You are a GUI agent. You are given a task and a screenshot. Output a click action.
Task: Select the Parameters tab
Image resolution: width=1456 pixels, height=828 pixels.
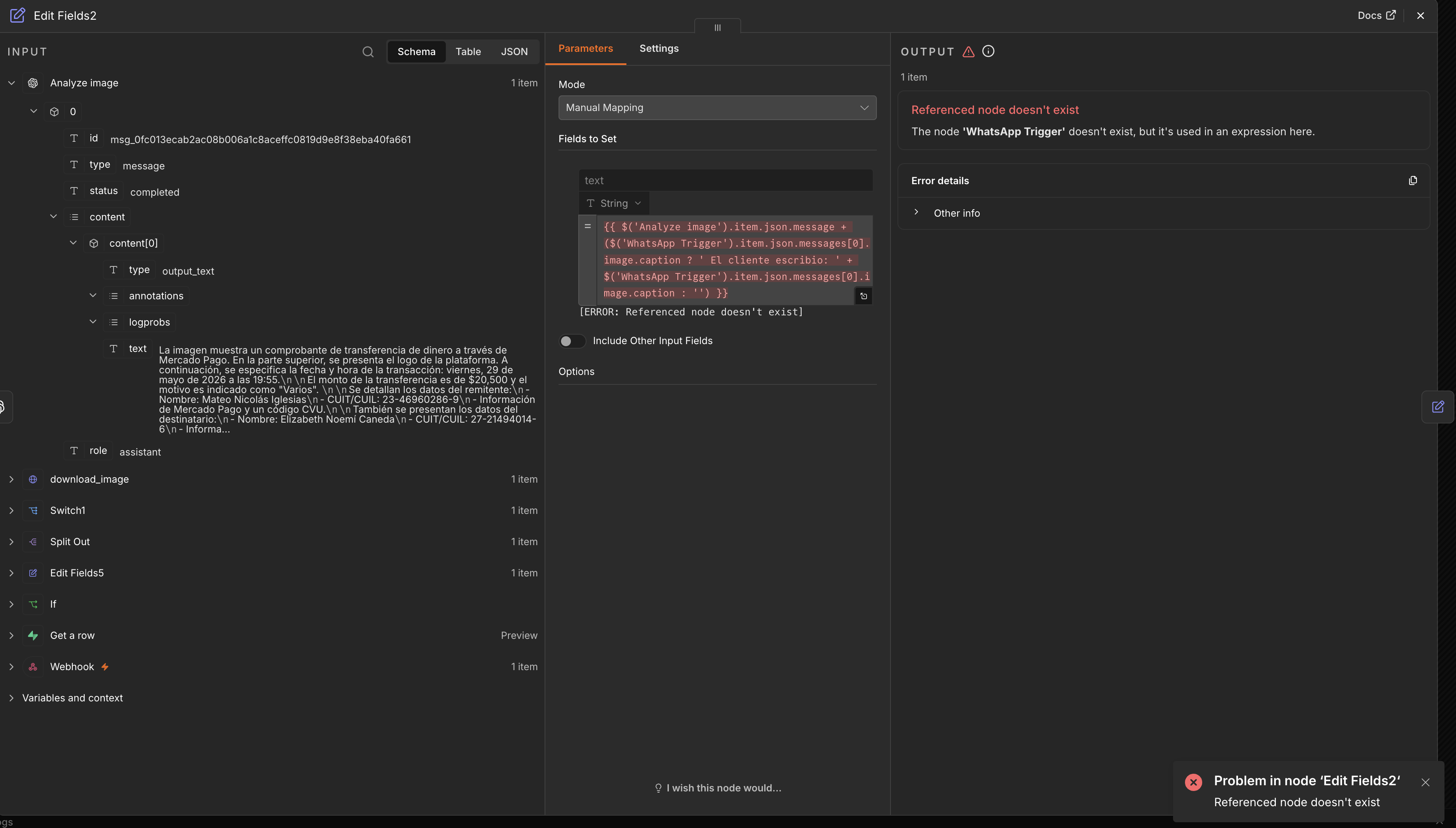pos(585,49)
